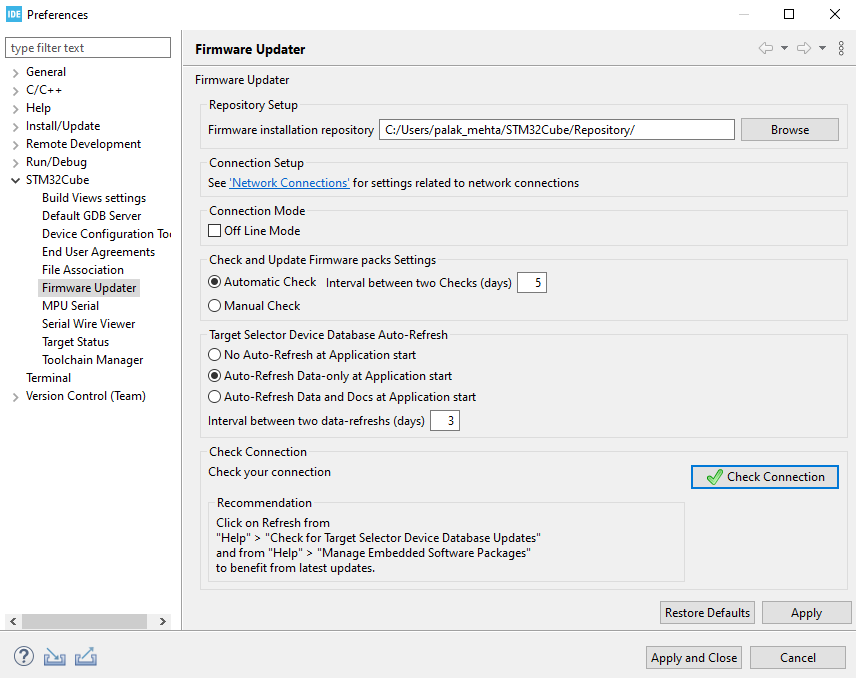
Task: Open the back history dropdown arrow
Action: (784, 48)
